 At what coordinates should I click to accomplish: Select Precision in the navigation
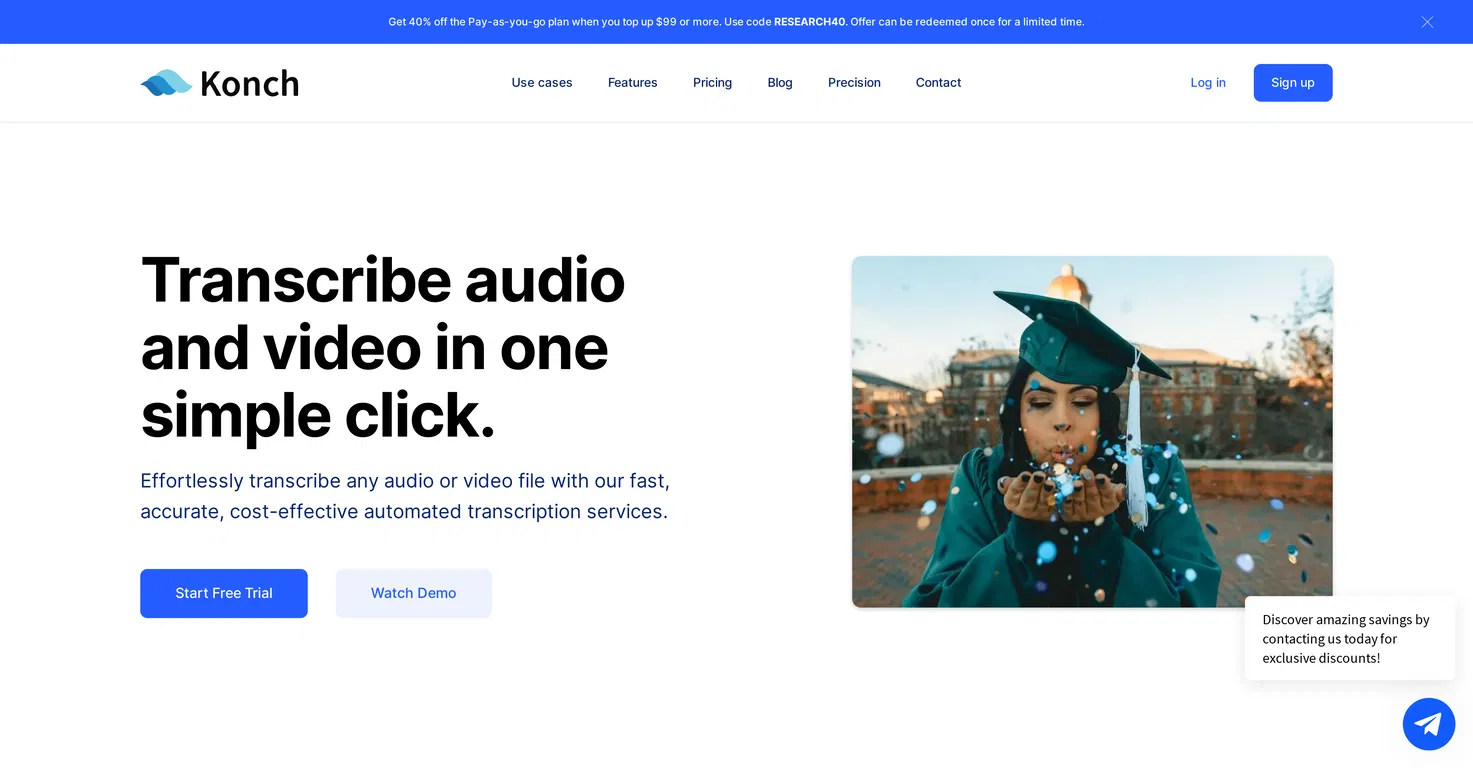(854, 83)
